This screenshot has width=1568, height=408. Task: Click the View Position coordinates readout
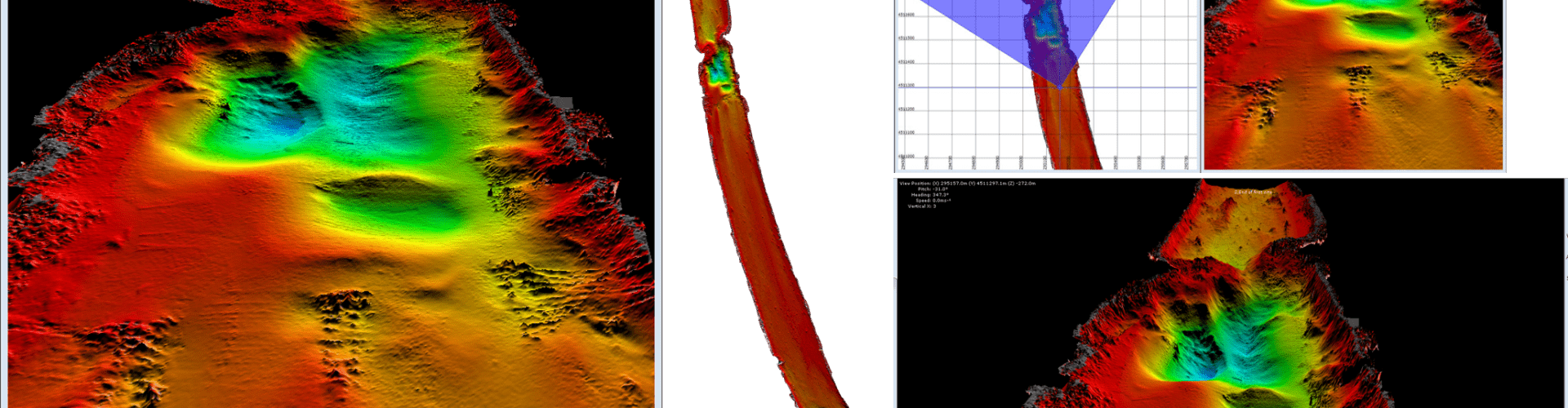pos(968,184)
